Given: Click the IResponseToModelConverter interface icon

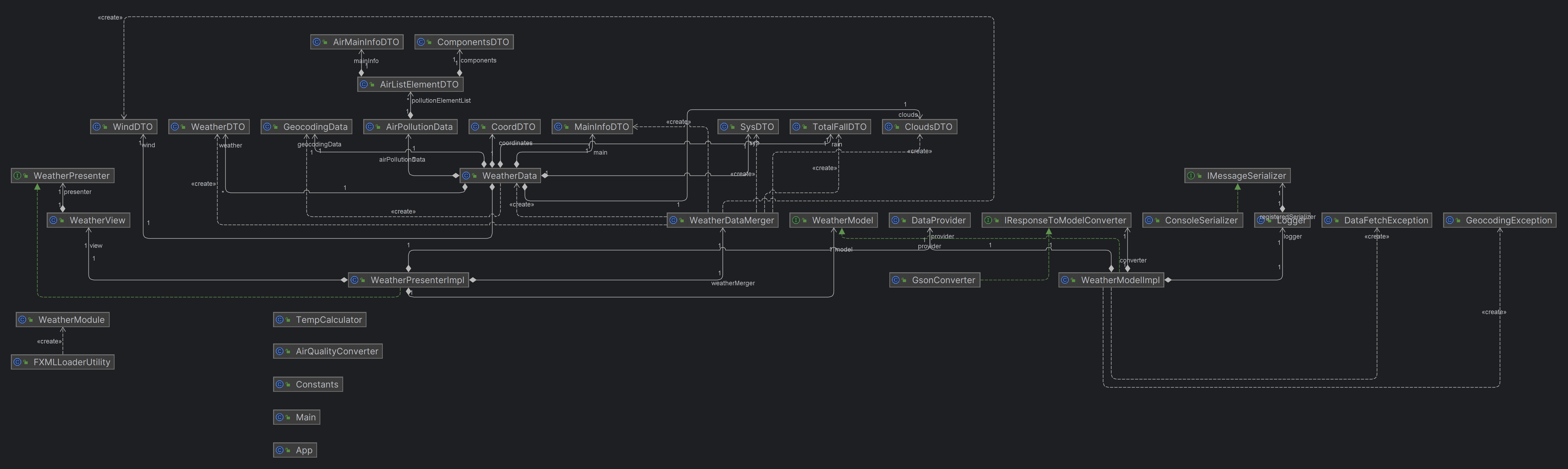Looking at the screenshot, I should (988, 220).
